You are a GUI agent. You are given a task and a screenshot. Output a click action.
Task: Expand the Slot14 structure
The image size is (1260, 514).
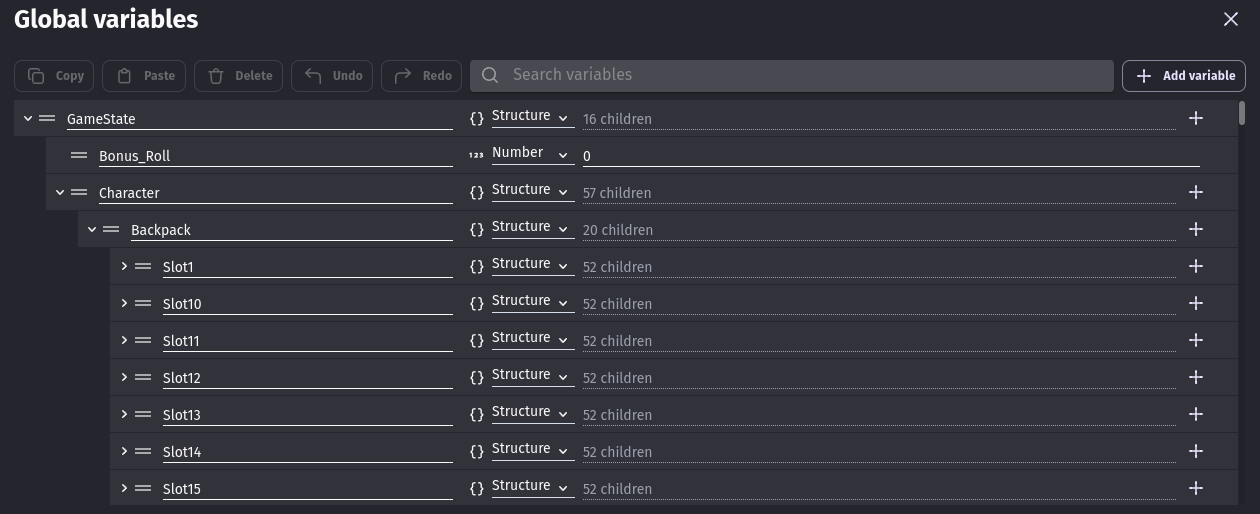tap(124, 452)
